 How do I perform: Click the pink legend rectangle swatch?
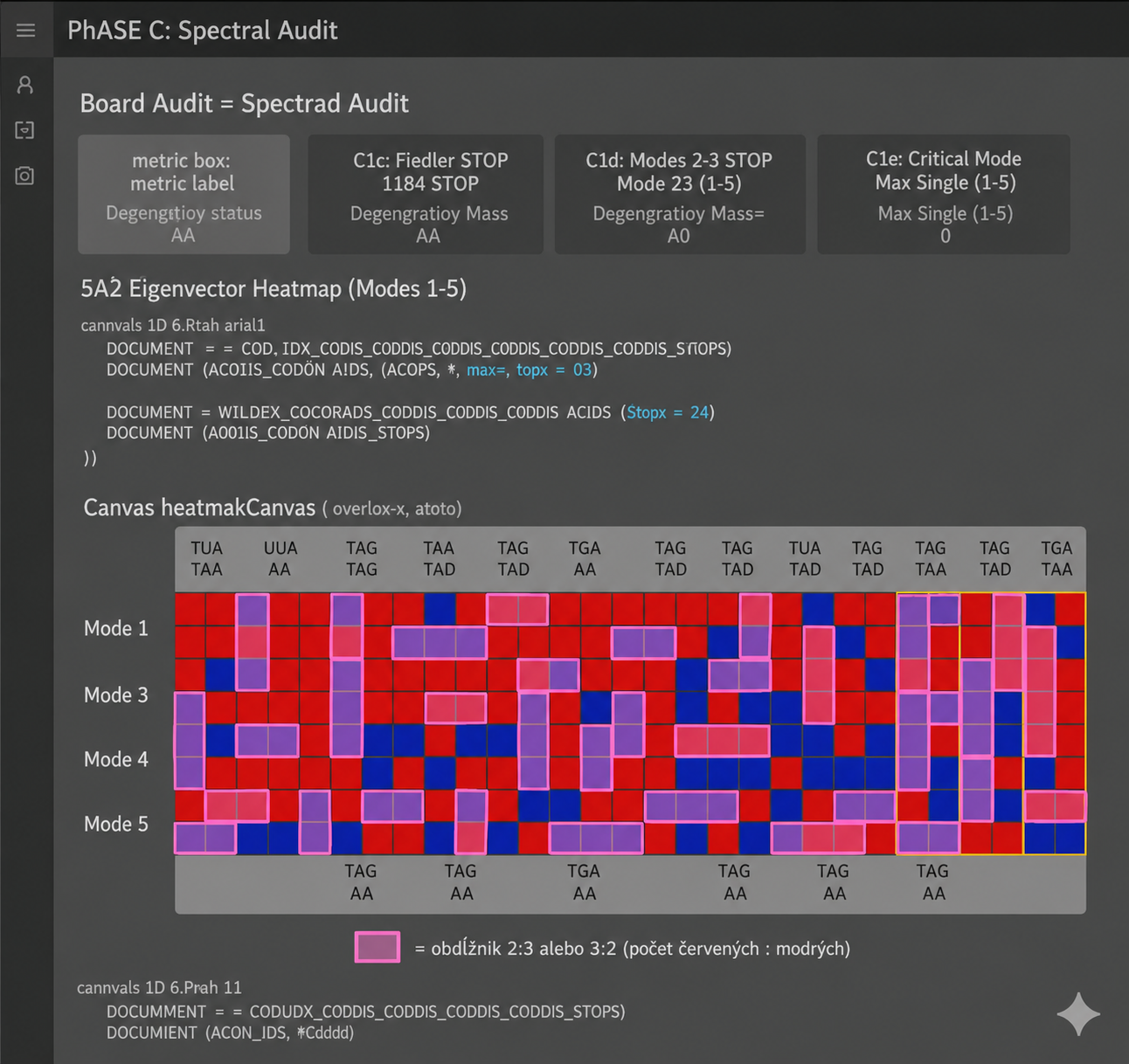tap(377, 947)
